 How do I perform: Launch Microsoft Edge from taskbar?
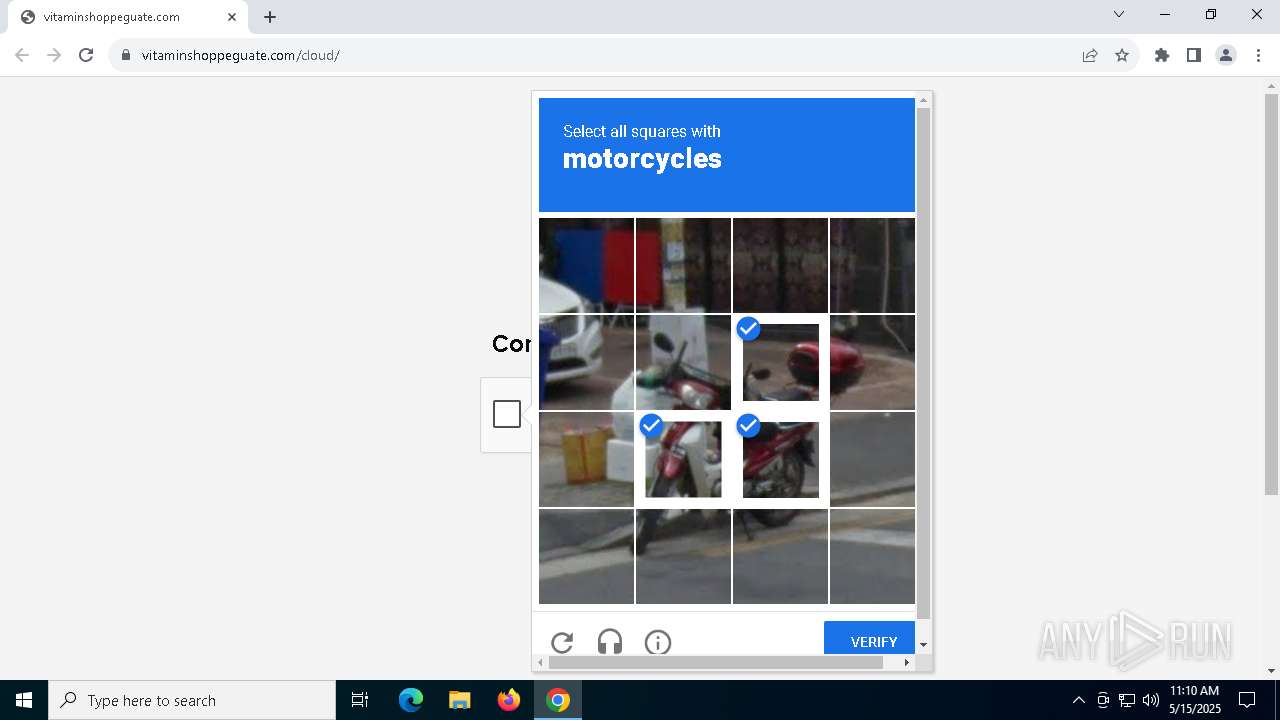tap(411, 700)
